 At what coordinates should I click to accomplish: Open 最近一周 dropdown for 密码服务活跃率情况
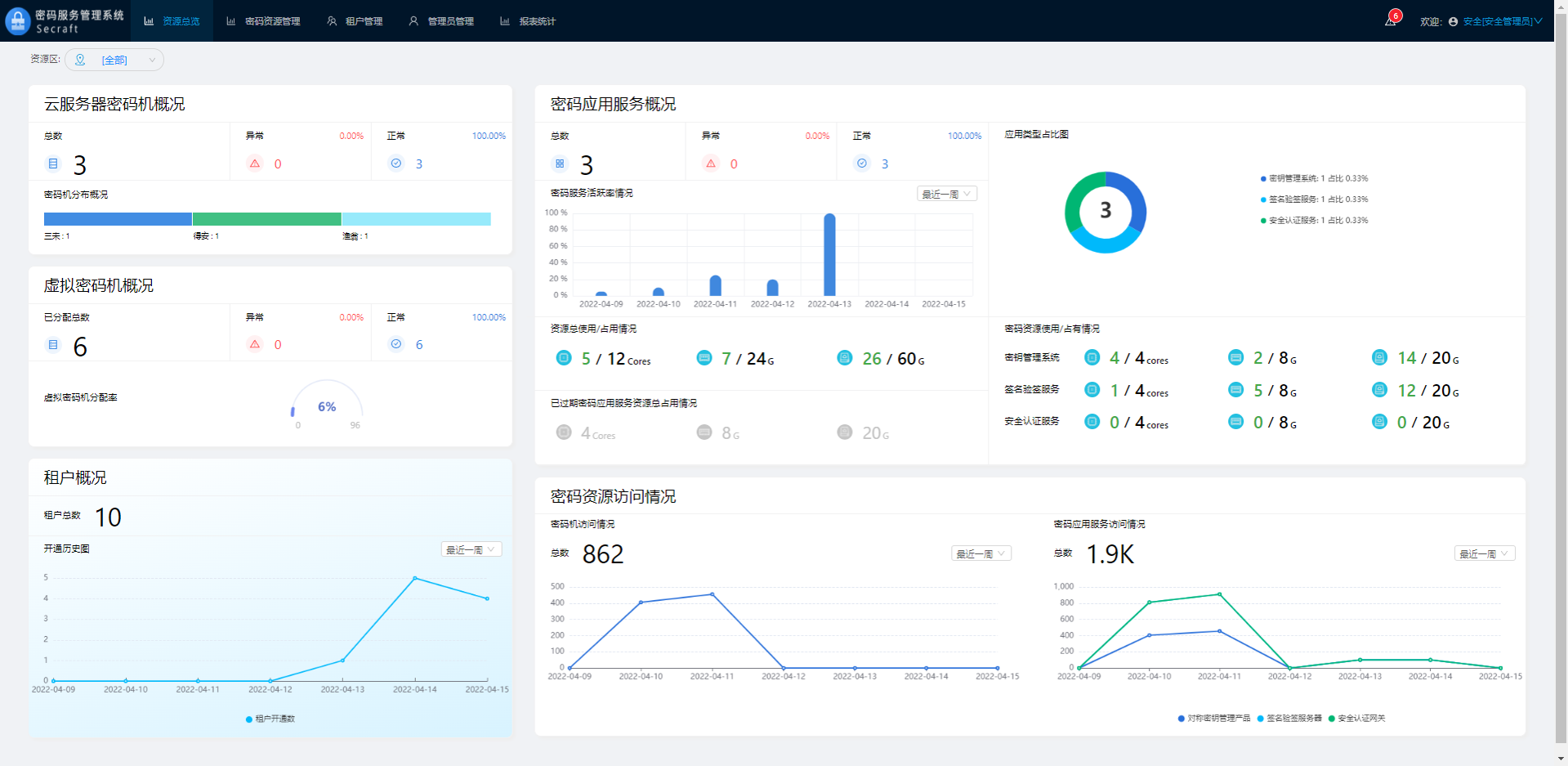[947, 194]
